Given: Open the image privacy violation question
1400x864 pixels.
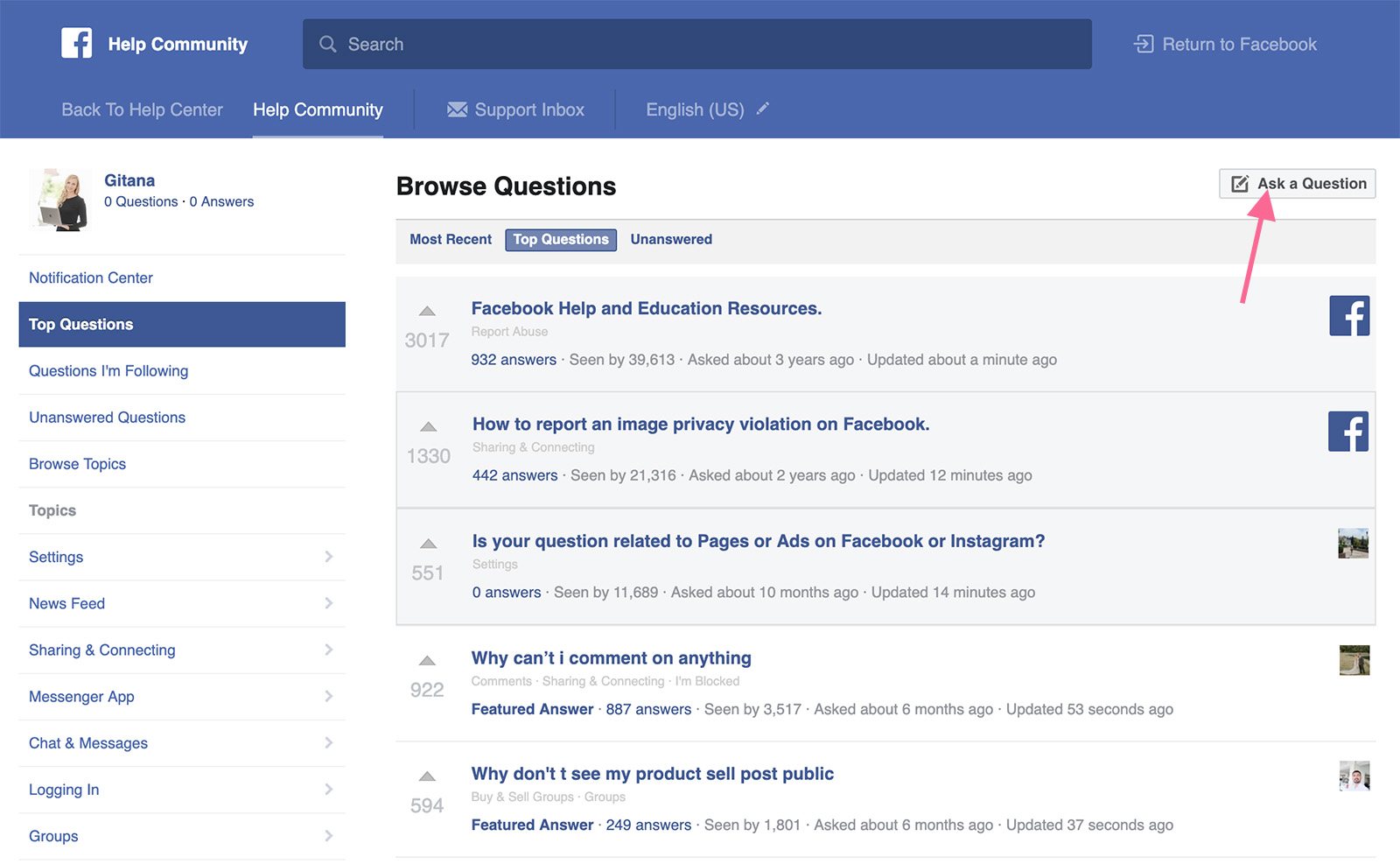Looking at the screenshot, I should pos(701,425).
